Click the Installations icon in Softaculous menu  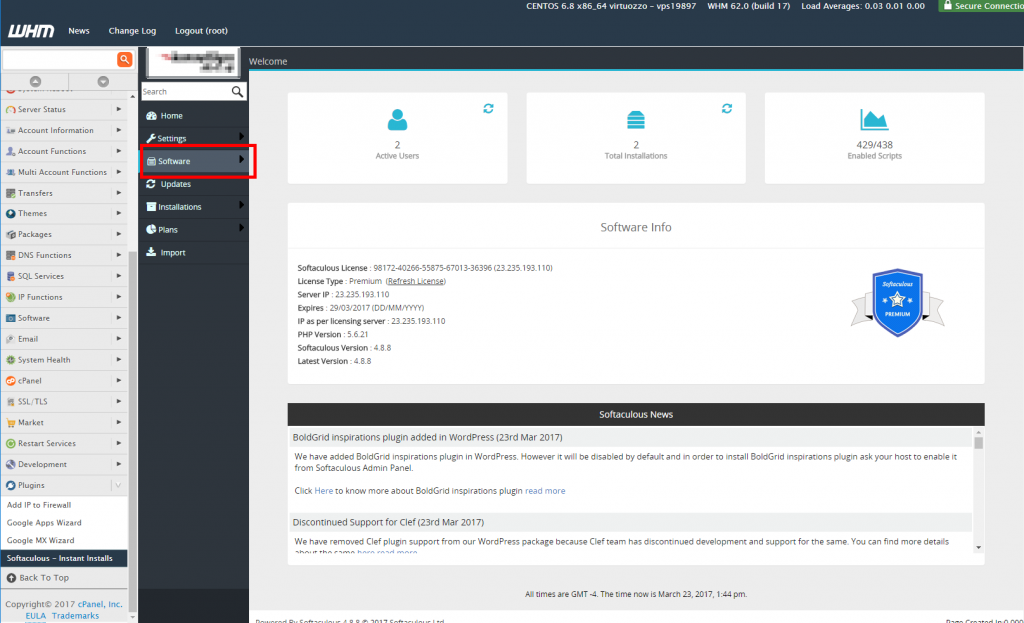coord(151,207)
